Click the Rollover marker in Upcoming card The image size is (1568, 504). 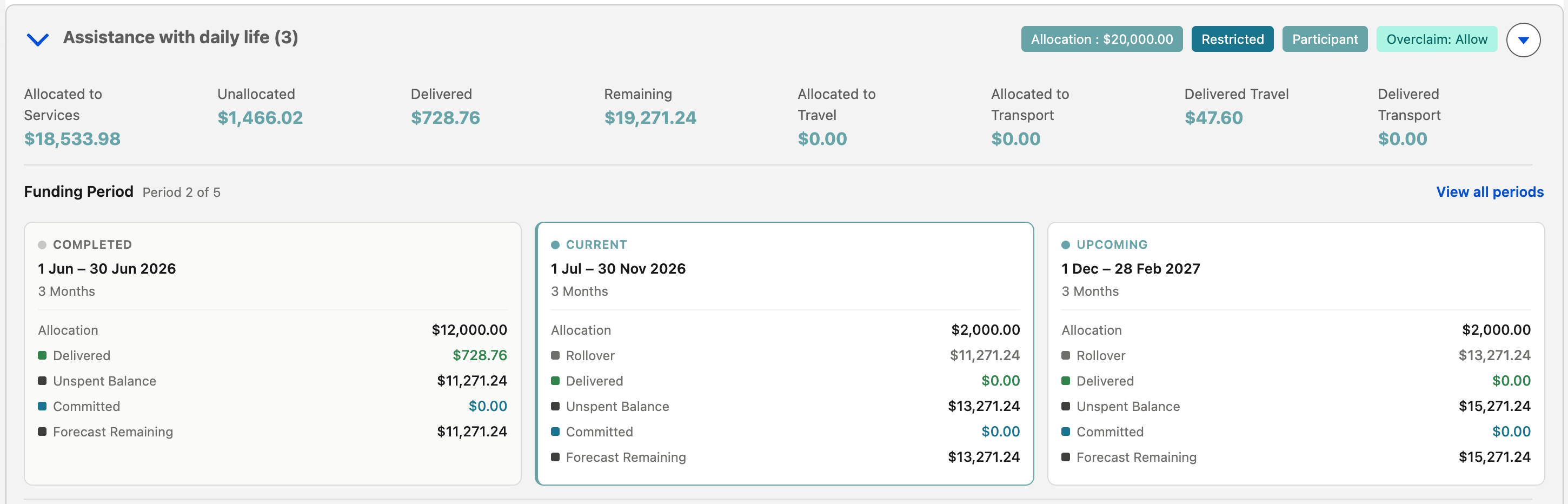(1066, 355)
